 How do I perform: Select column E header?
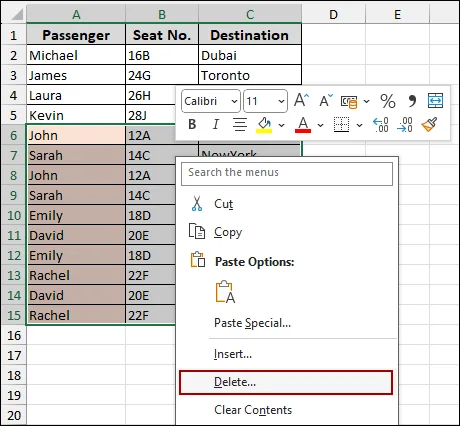(397, 14)
